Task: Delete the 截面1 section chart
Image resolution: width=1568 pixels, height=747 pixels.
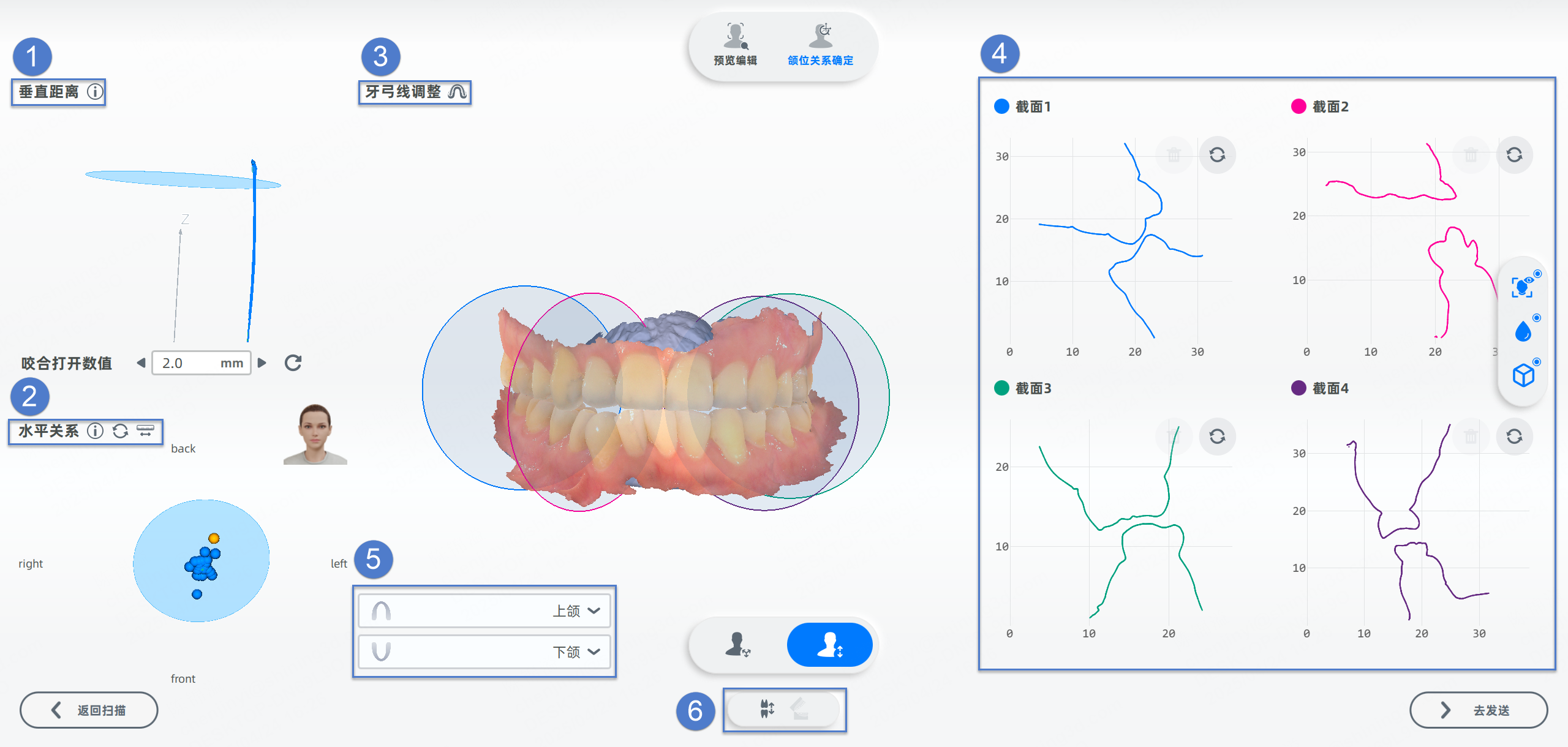Action: tap(1174, 155)
